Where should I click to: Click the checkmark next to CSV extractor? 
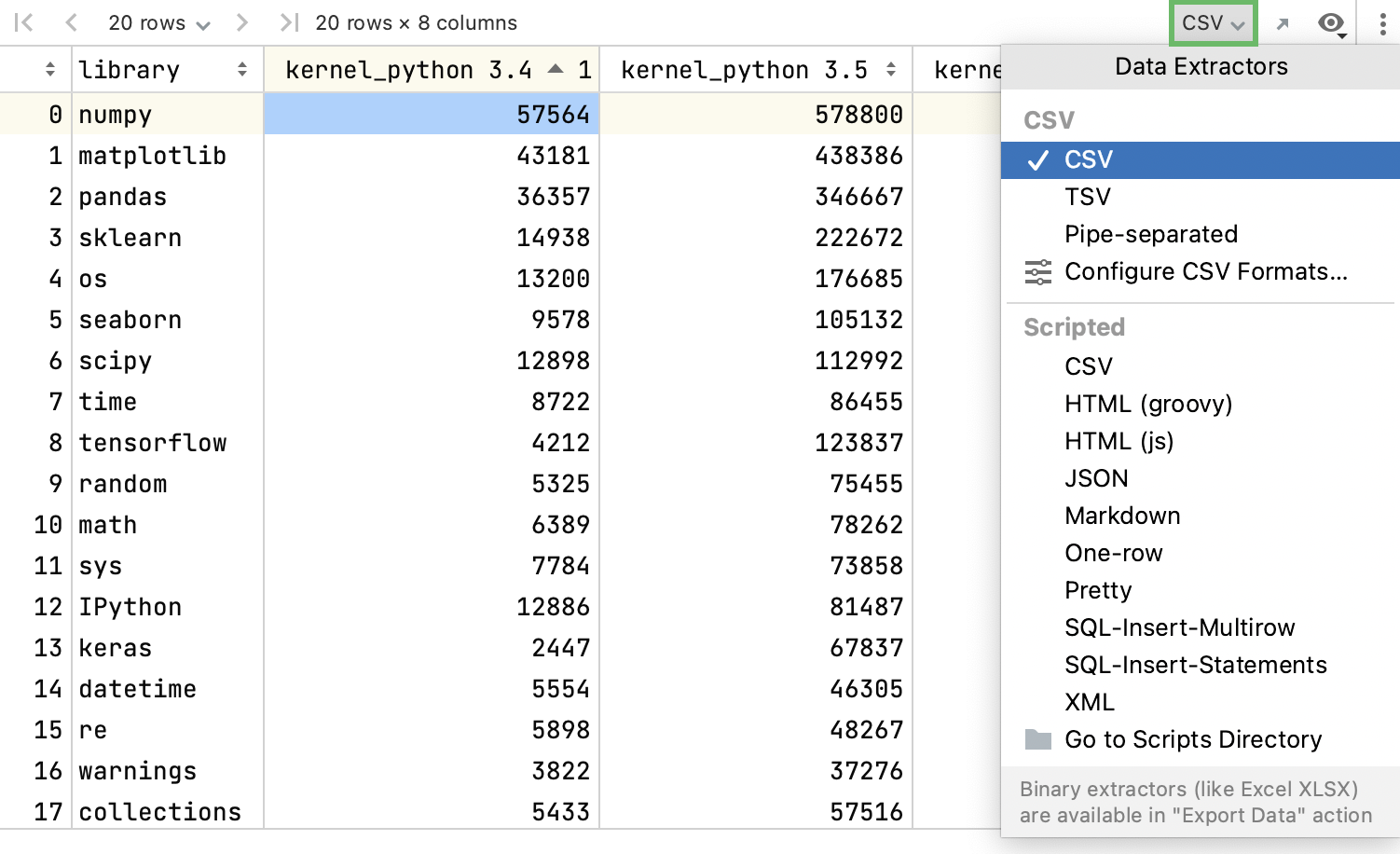pyautogui.click(x=1036, y=159)
